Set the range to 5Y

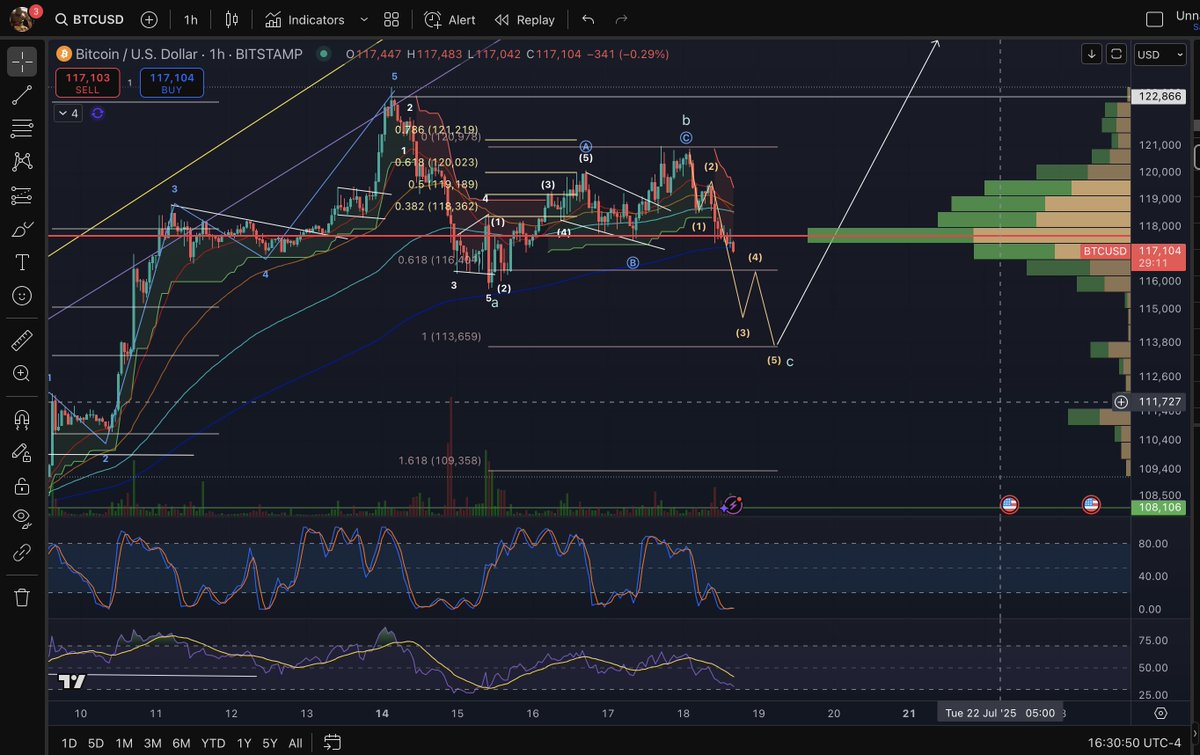coord(270,743)
